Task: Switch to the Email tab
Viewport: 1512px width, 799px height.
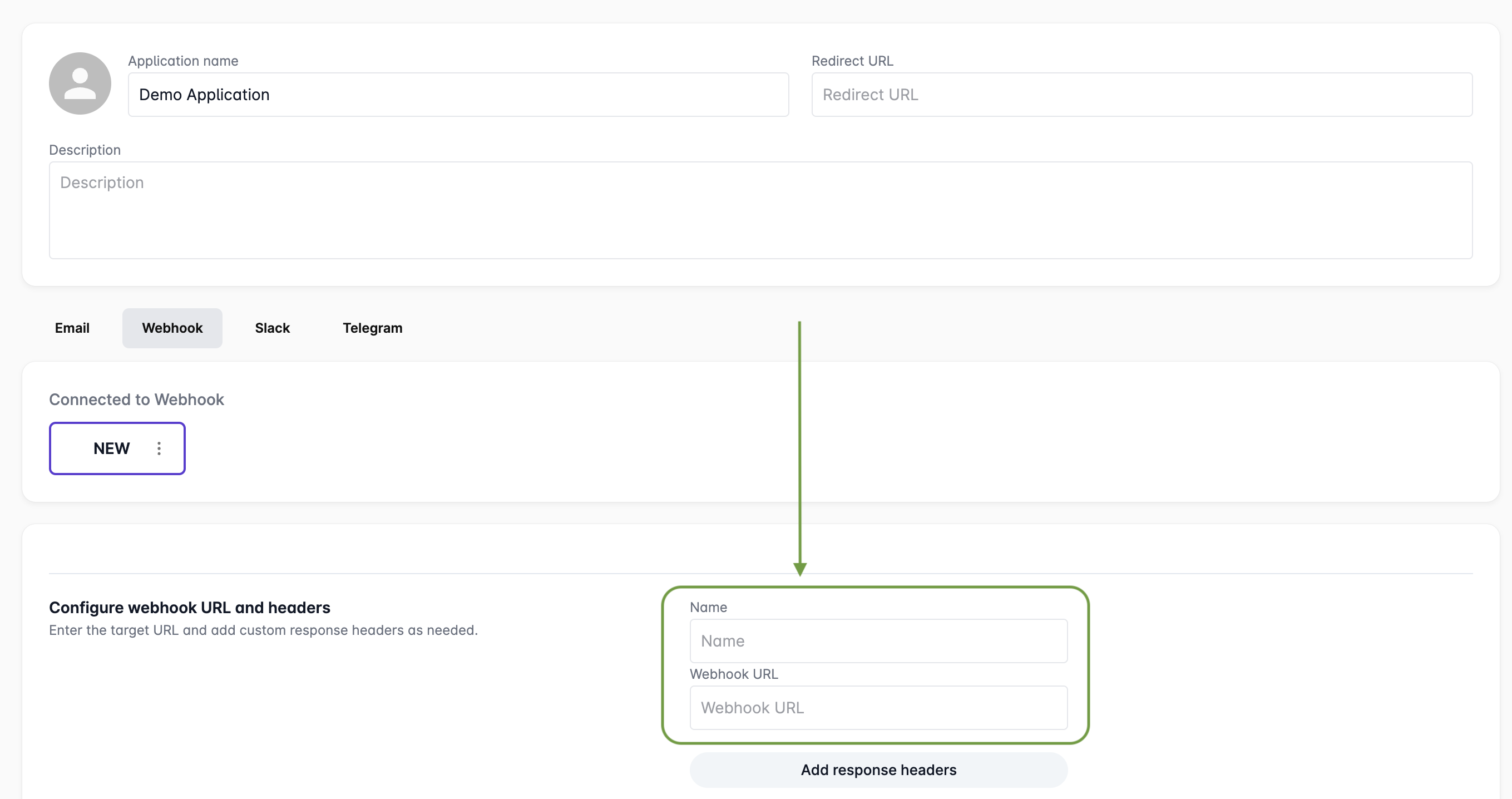Action: tap(72, 328)
